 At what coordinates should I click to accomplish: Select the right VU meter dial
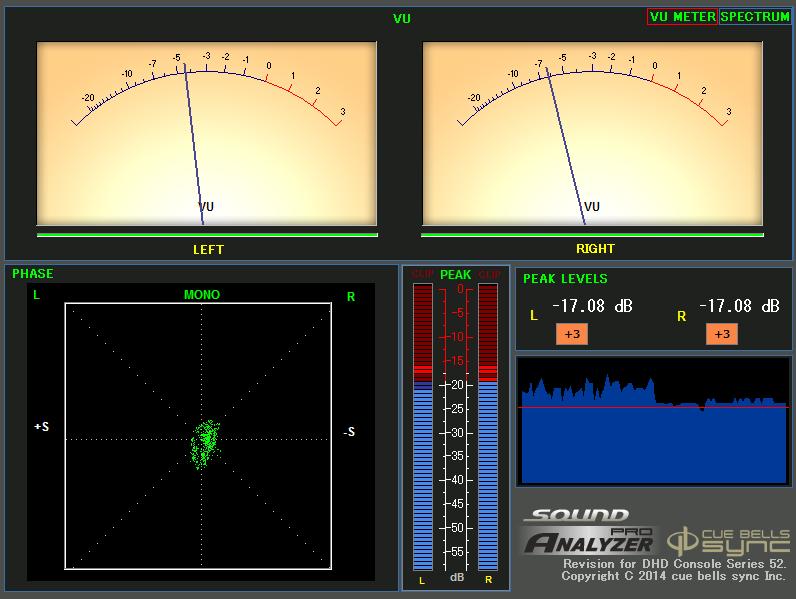click(592, 133)
